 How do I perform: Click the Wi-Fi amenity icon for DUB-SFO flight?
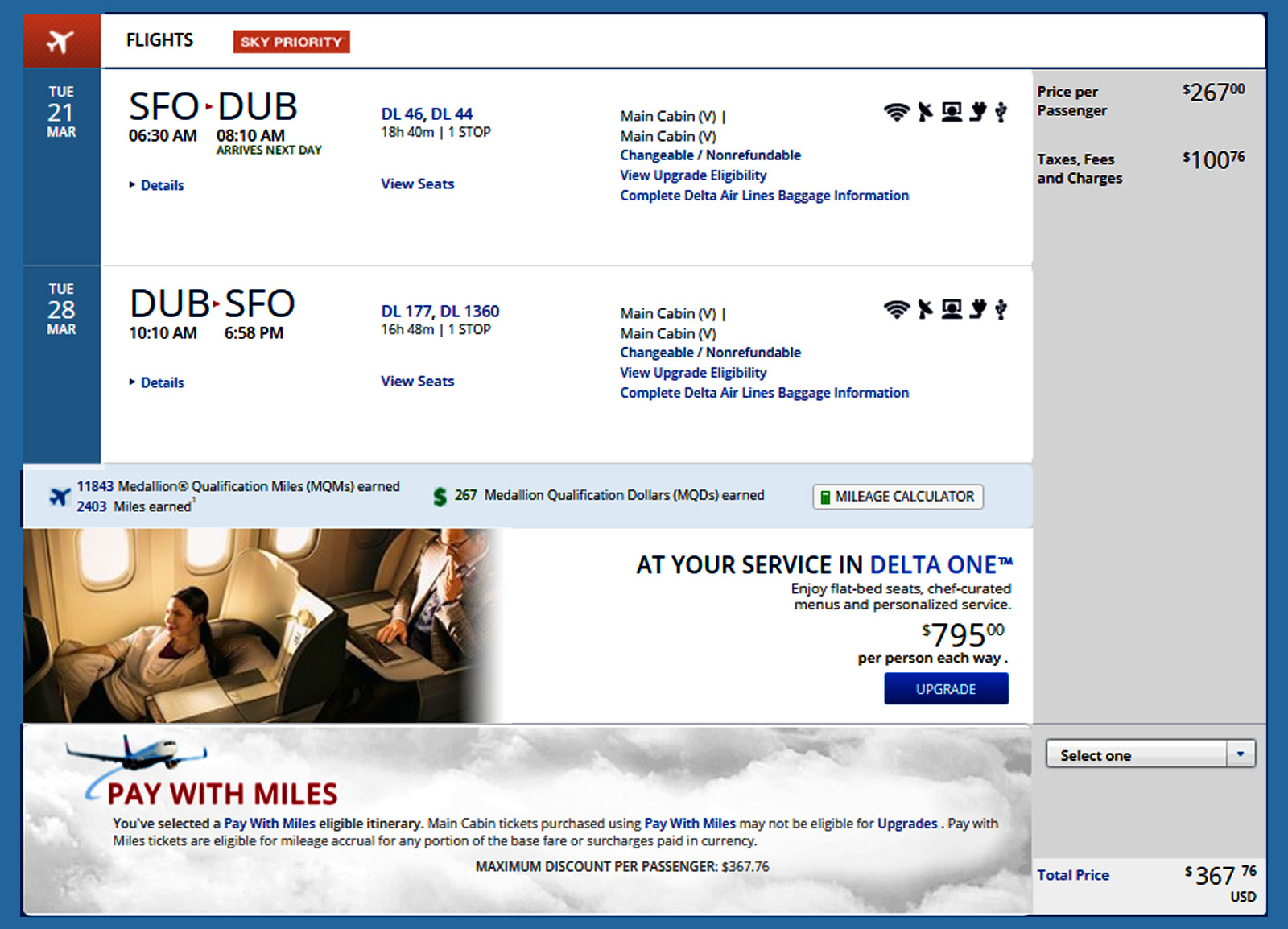click(896, 309)
